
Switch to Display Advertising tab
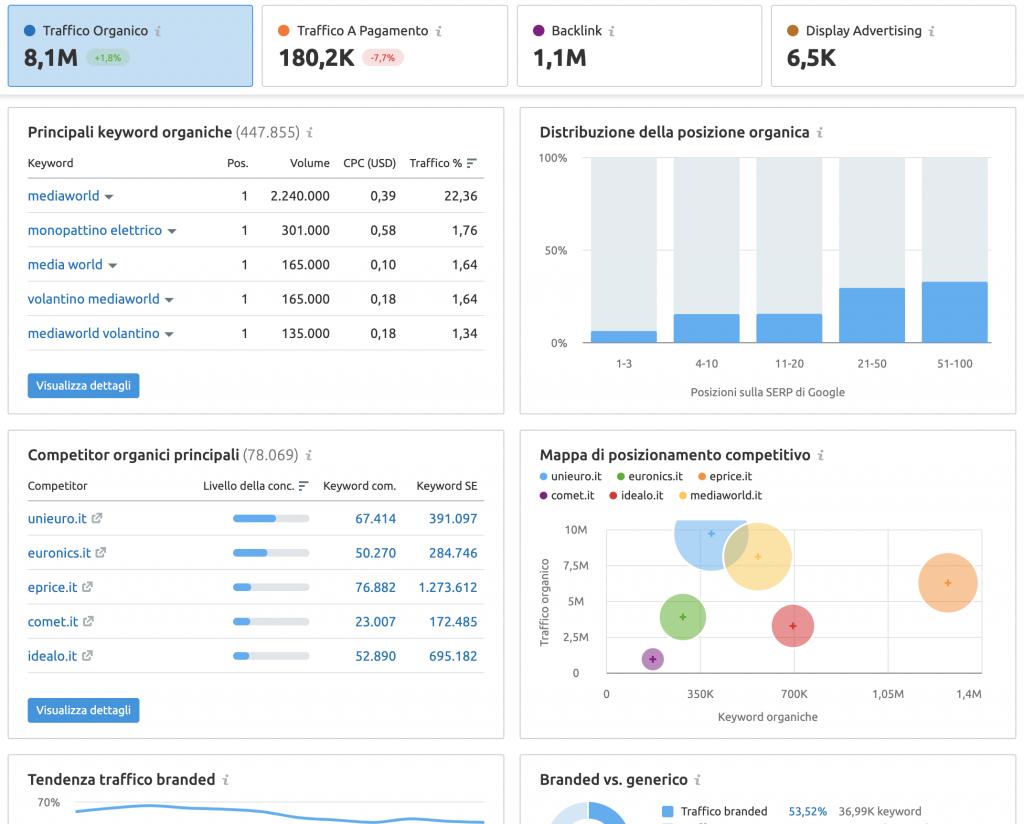(x=893, y=46)
